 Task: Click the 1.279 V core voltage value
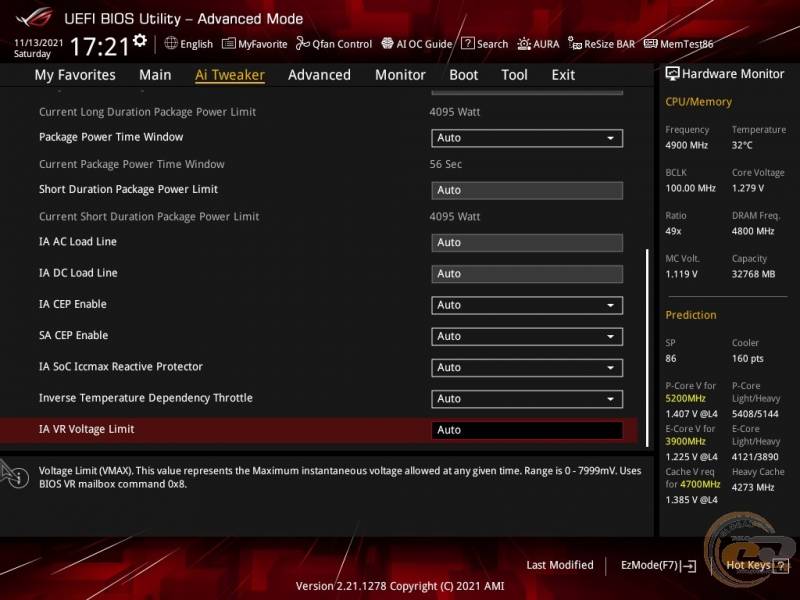click(748, 188)
